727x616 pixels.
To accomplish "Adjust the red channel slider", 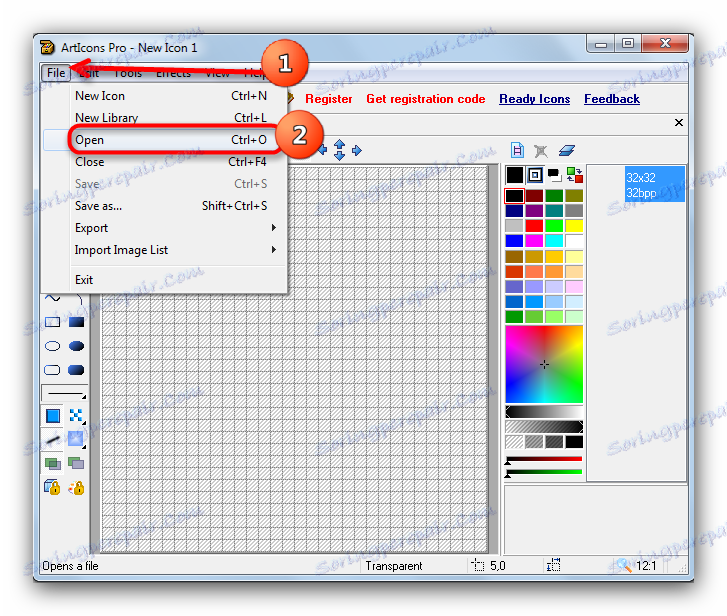I will tap(544, 459).
